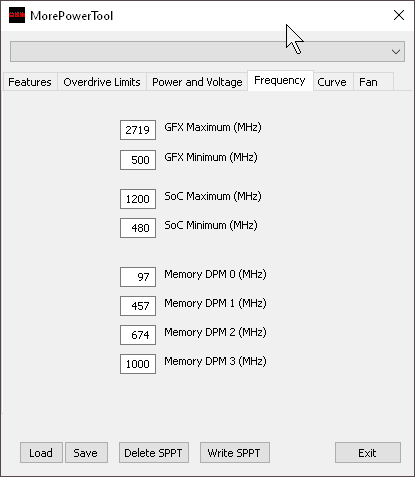The height and width of the screenshot is (477, 415).
Task: Click the Load button
Action: coord(41,453)
